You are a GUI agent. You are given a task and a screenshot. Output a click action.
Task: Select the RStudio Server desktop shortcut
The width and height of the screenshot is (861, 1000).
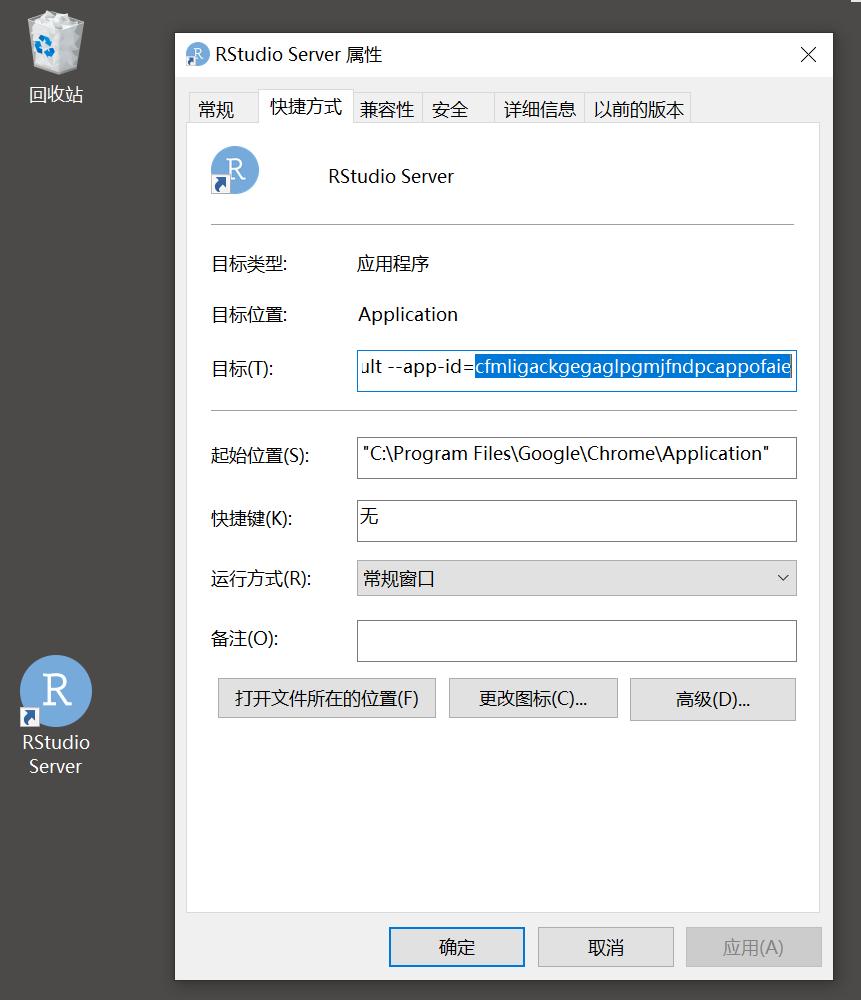click(55, 716)
